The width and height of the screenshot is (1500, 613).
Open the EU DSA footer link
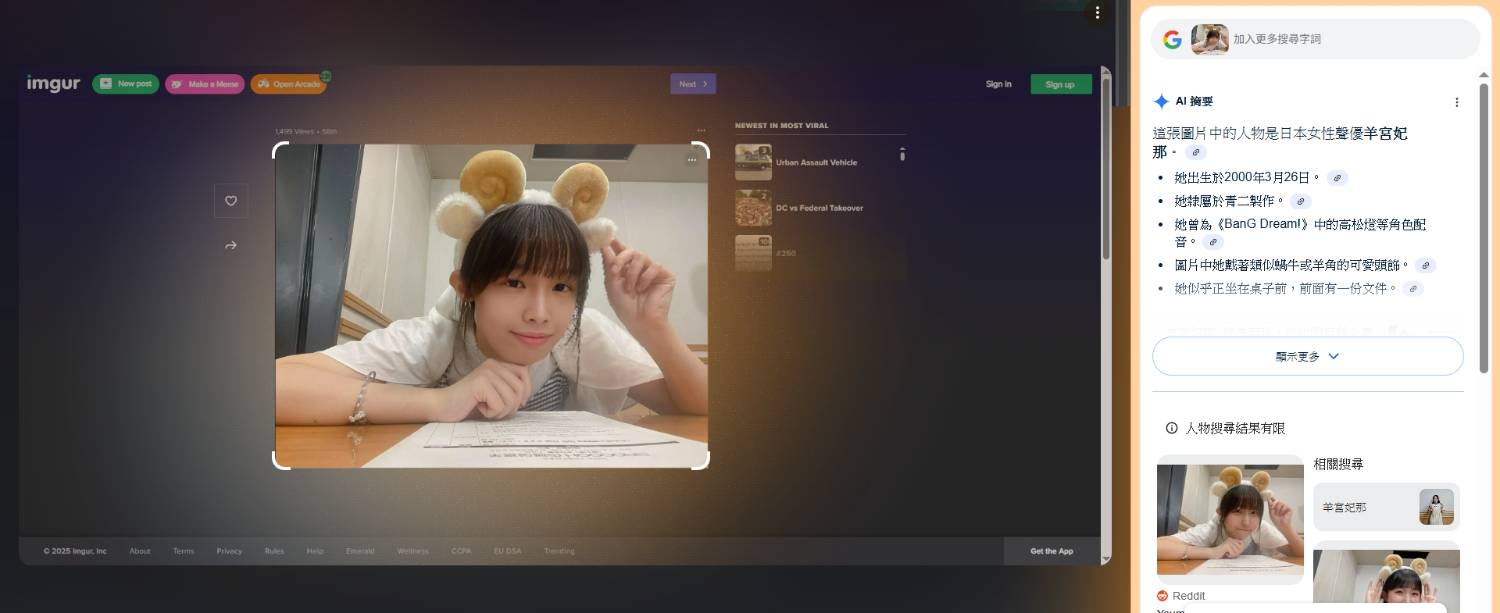point(507,551)
